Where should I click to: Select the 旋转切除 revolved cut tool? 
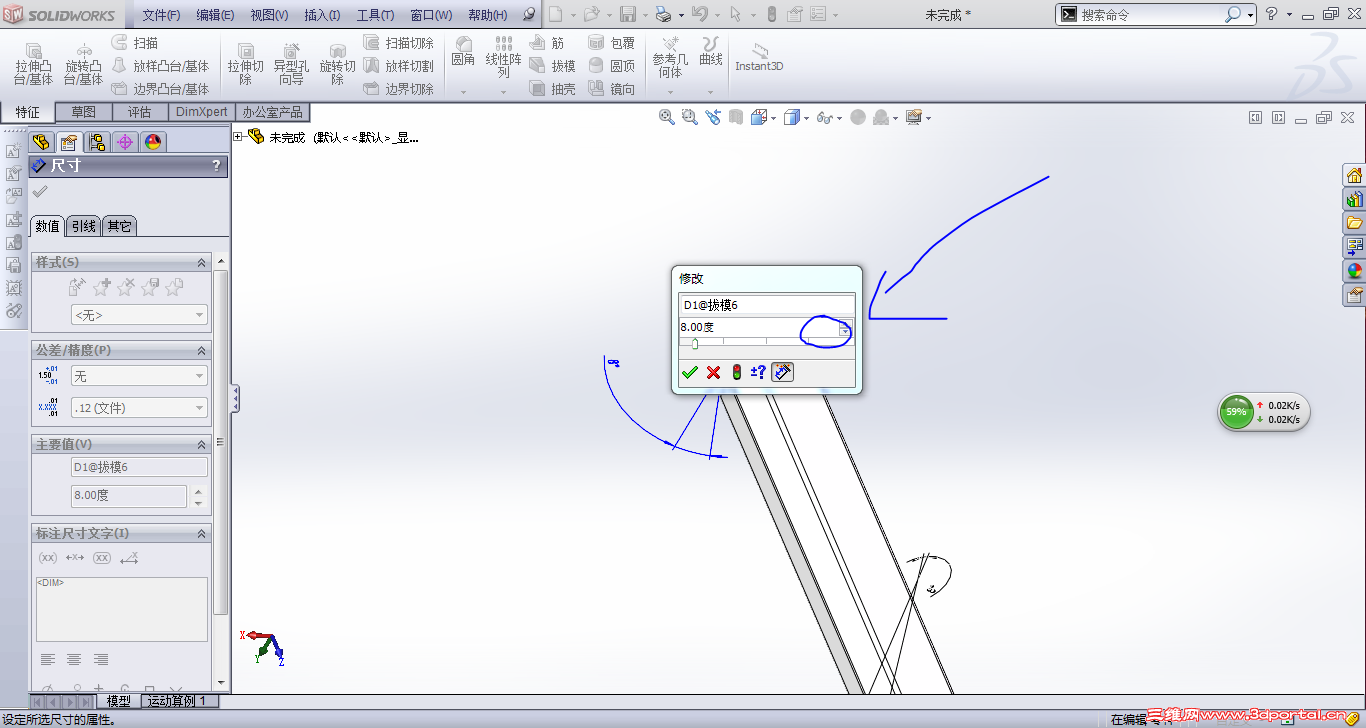pyautogui.click(x=337, y=64)
